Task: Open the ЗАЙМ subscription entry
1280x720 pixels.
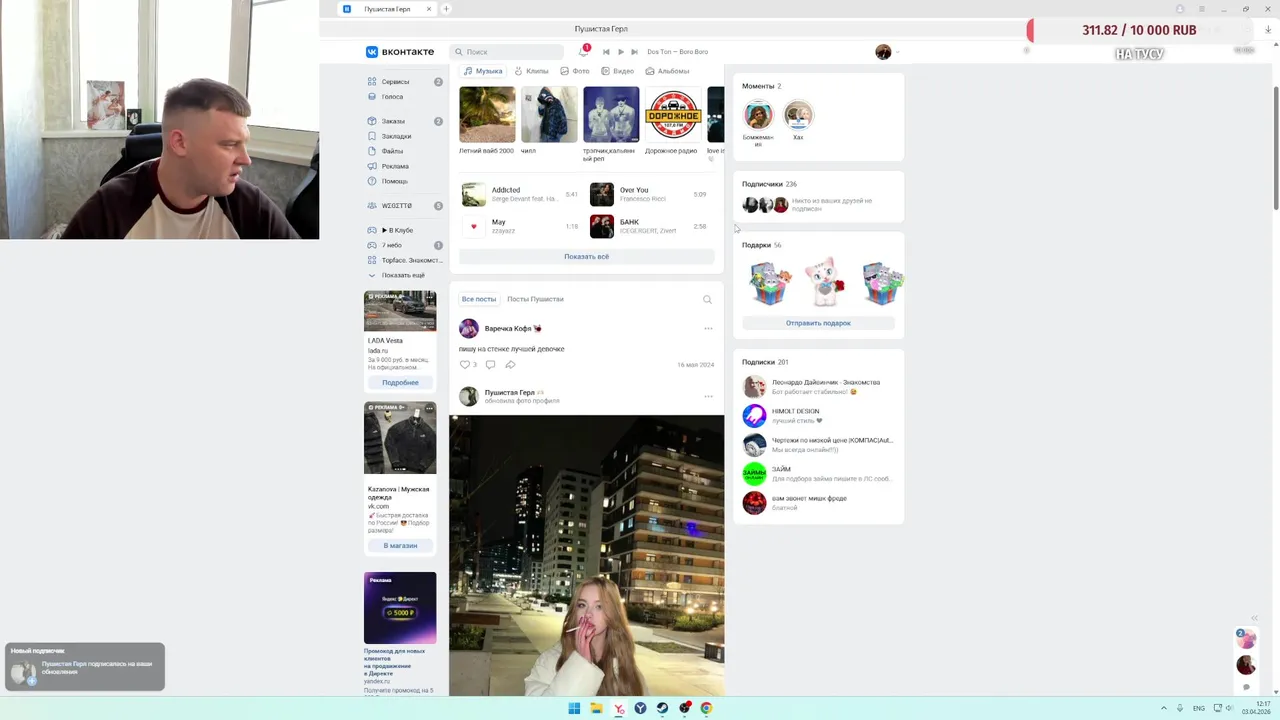Action: (820, 474)
